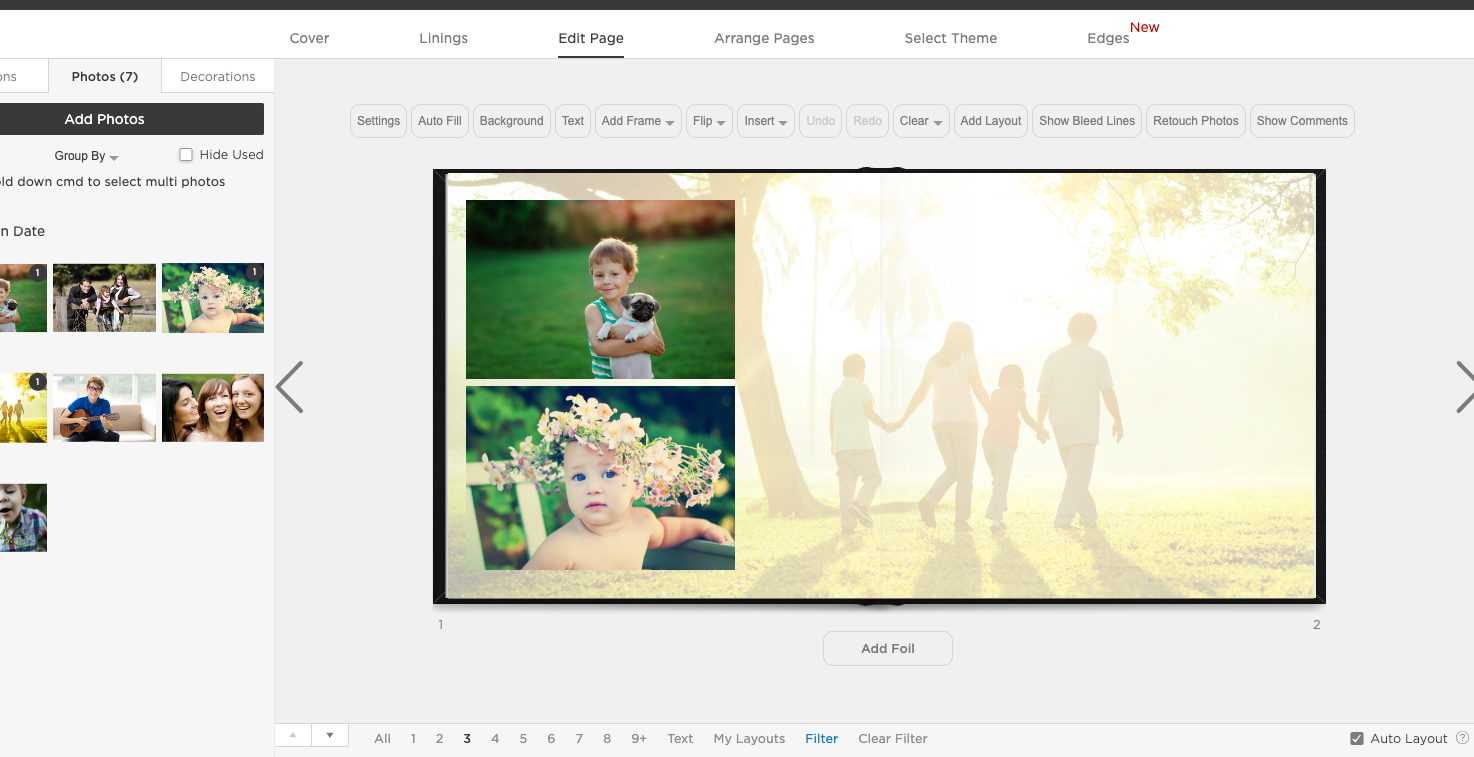The image size is (1474, 757).
Task: Open My Layouts in the layout bar
Action: (749, 739)
